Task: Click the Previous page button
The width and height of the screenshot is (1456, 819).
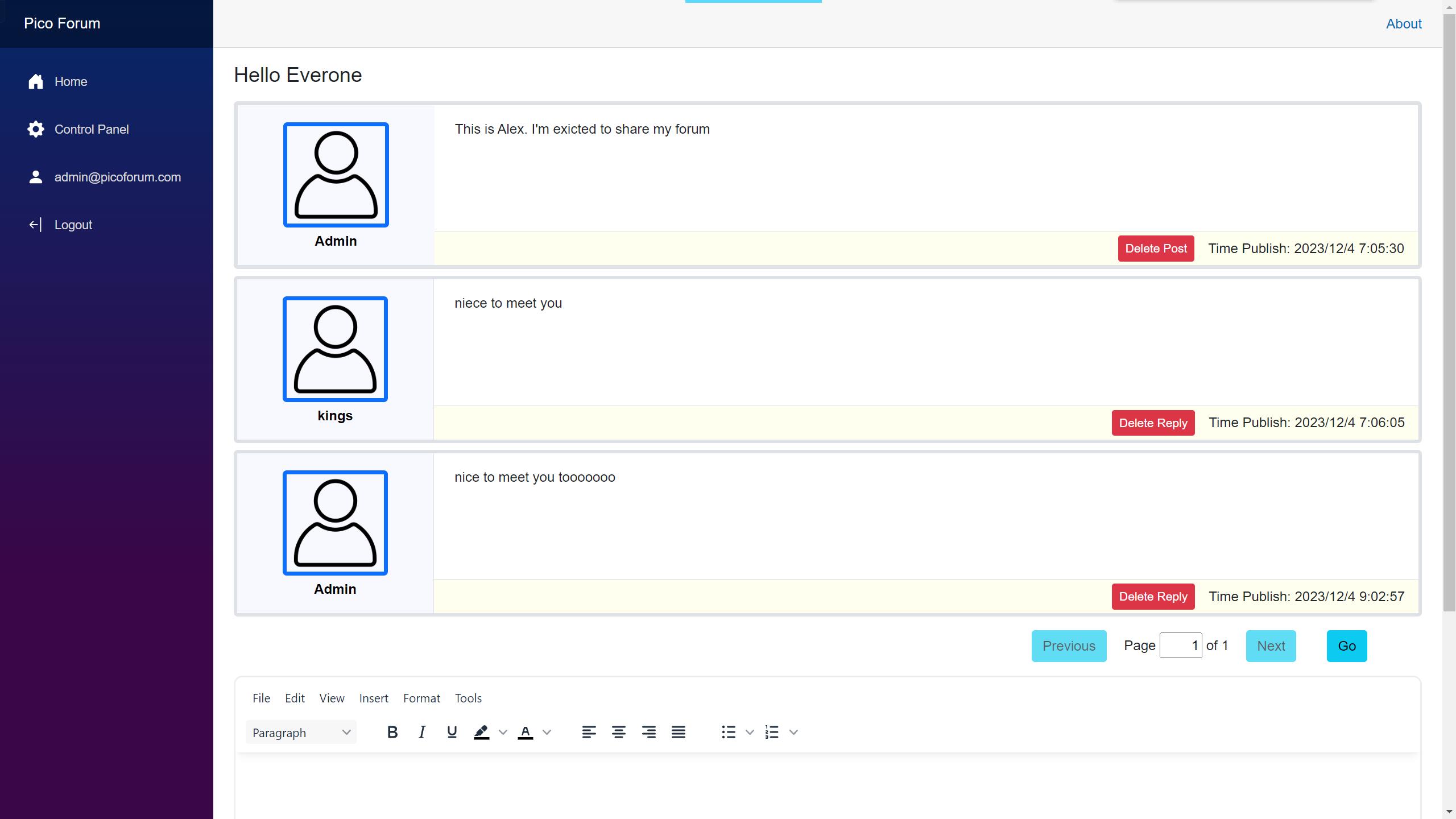Action: [1069, 646]
